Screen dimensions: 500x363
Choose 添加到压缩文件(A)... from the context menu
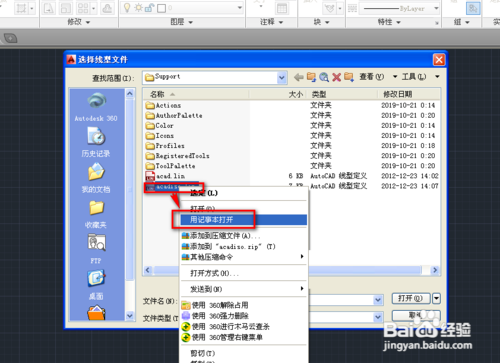click(243, 236)
